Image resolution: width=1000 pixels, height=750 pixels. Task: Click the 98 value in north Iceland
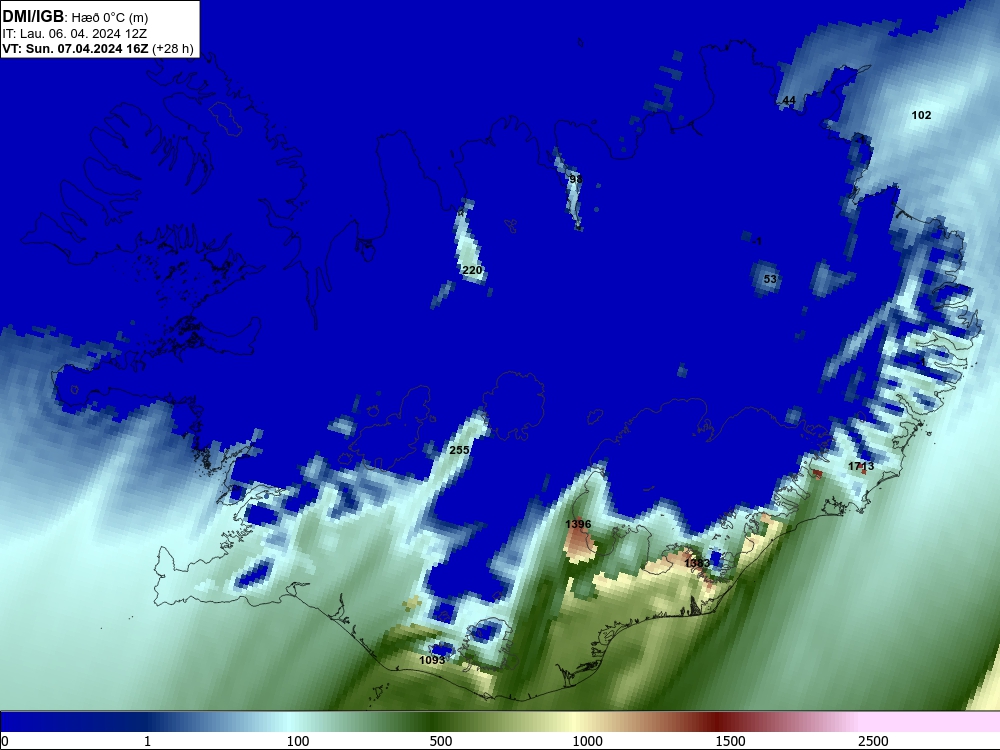click(x=575, y=179)
